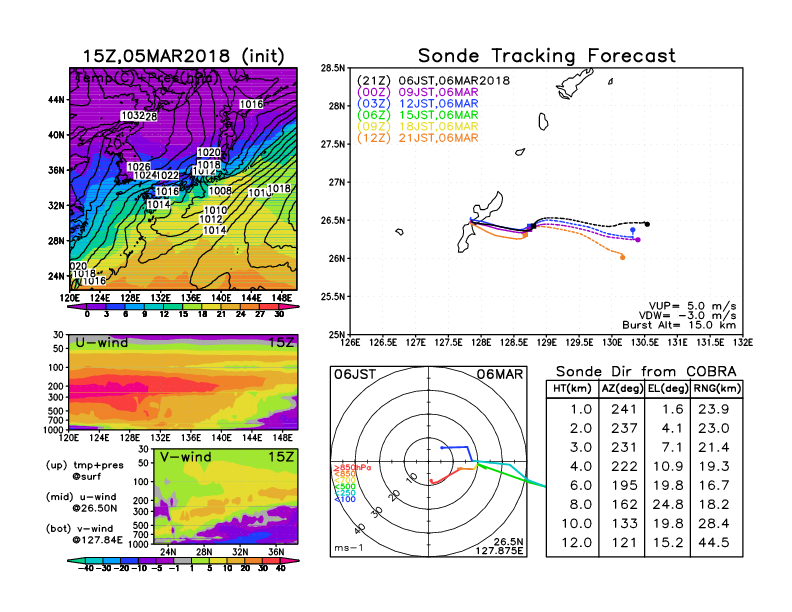Viewport: 792px width, 612px height.
Task: Click the "1022" pressure contour label
Action: pyautogui.click(x=167, y=175)
